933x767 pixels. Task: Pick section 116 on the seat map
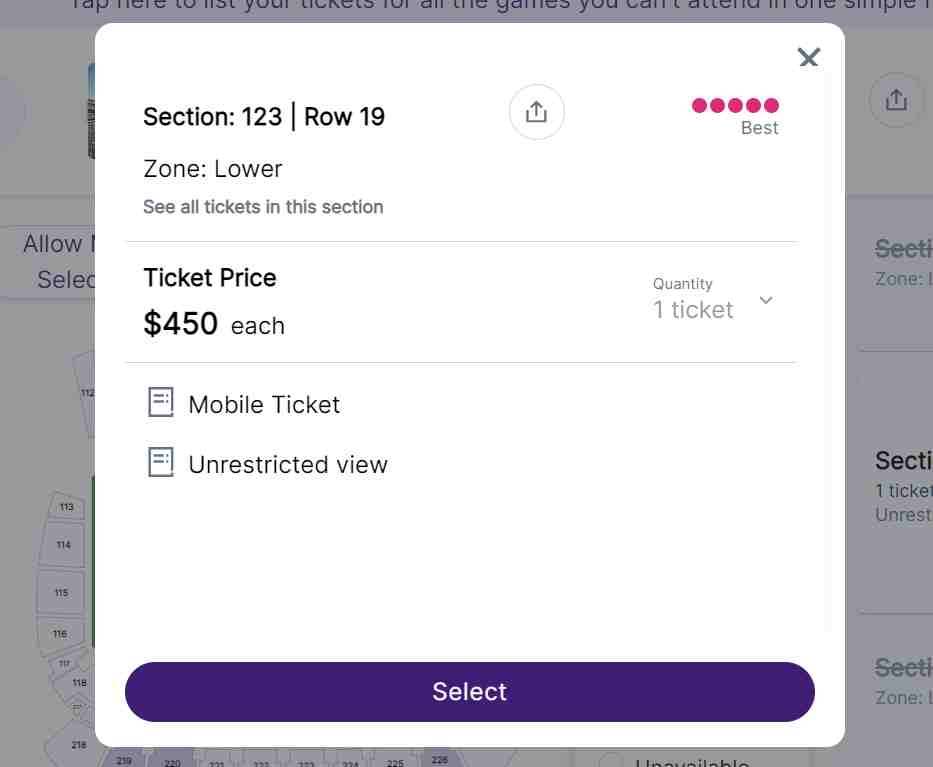coord(60,634)
